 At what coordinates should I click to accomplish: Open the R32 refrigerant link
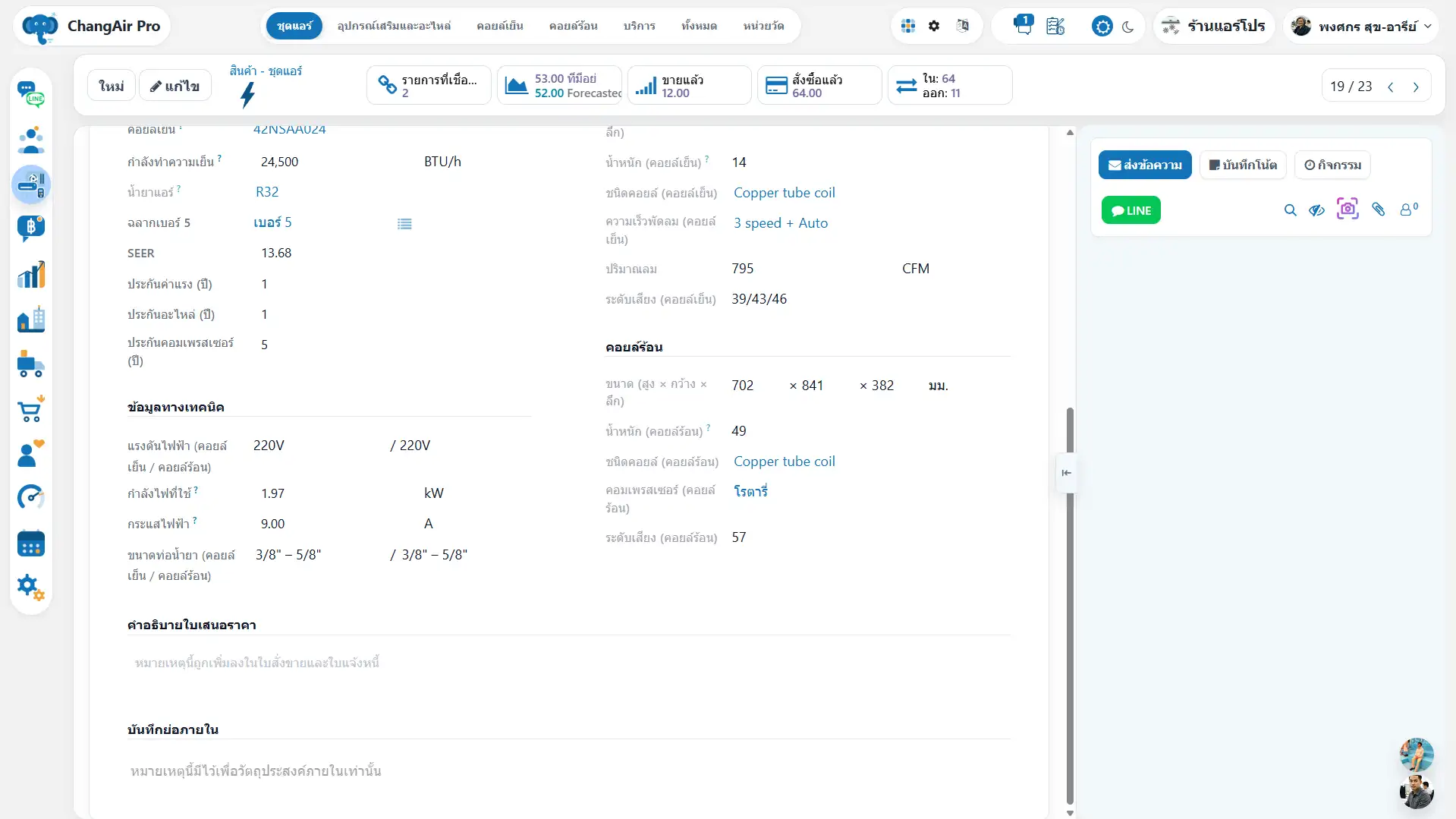[267, 192]
